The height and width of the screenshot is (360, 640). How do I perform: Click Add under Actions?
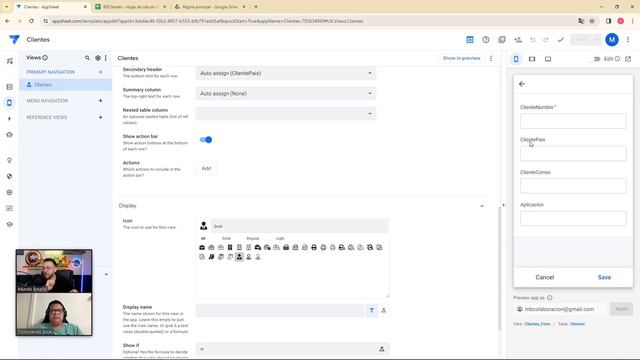tap(207, 169)
